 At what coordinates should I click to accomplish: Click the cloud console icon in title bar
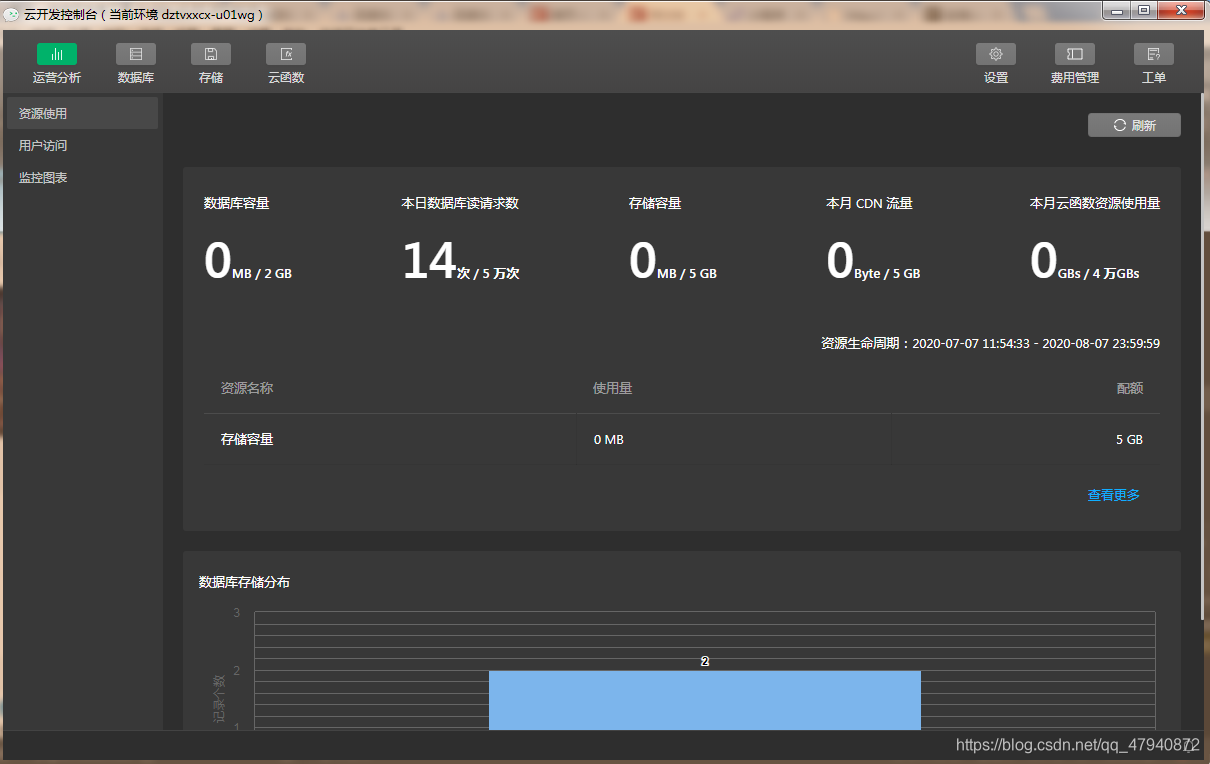(x=11, y=14)
